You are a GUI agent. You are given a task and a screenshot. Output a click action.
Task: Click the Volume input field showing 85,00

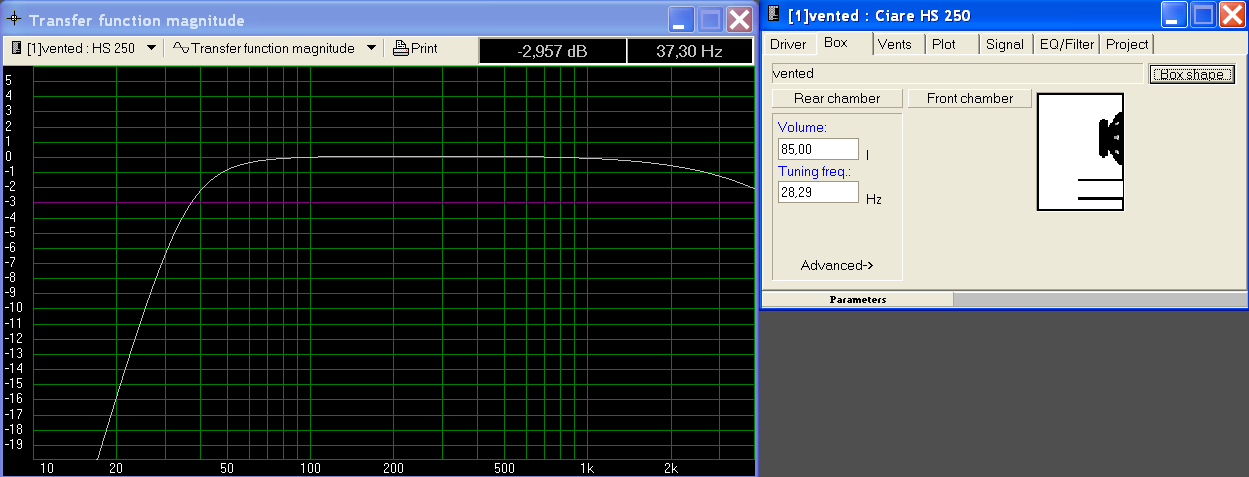(818, 149)
